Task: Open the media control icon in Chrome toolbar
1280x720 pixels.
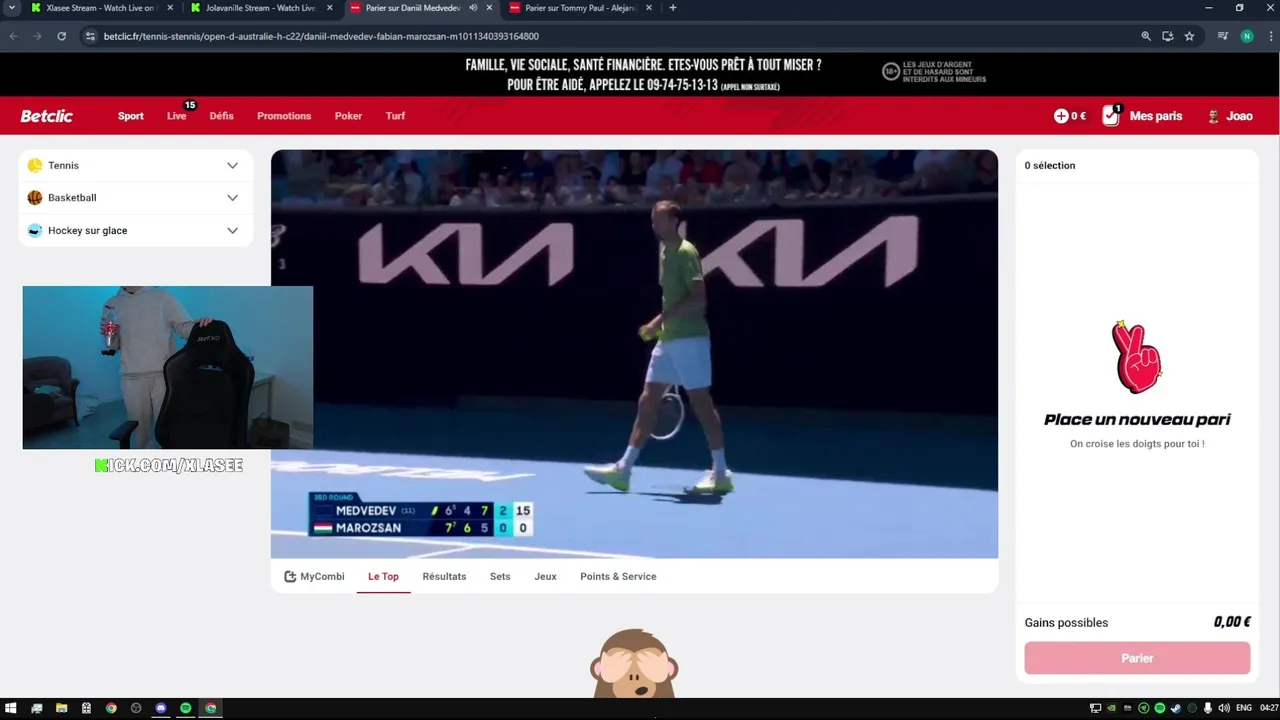Action: coord(1223,36)
